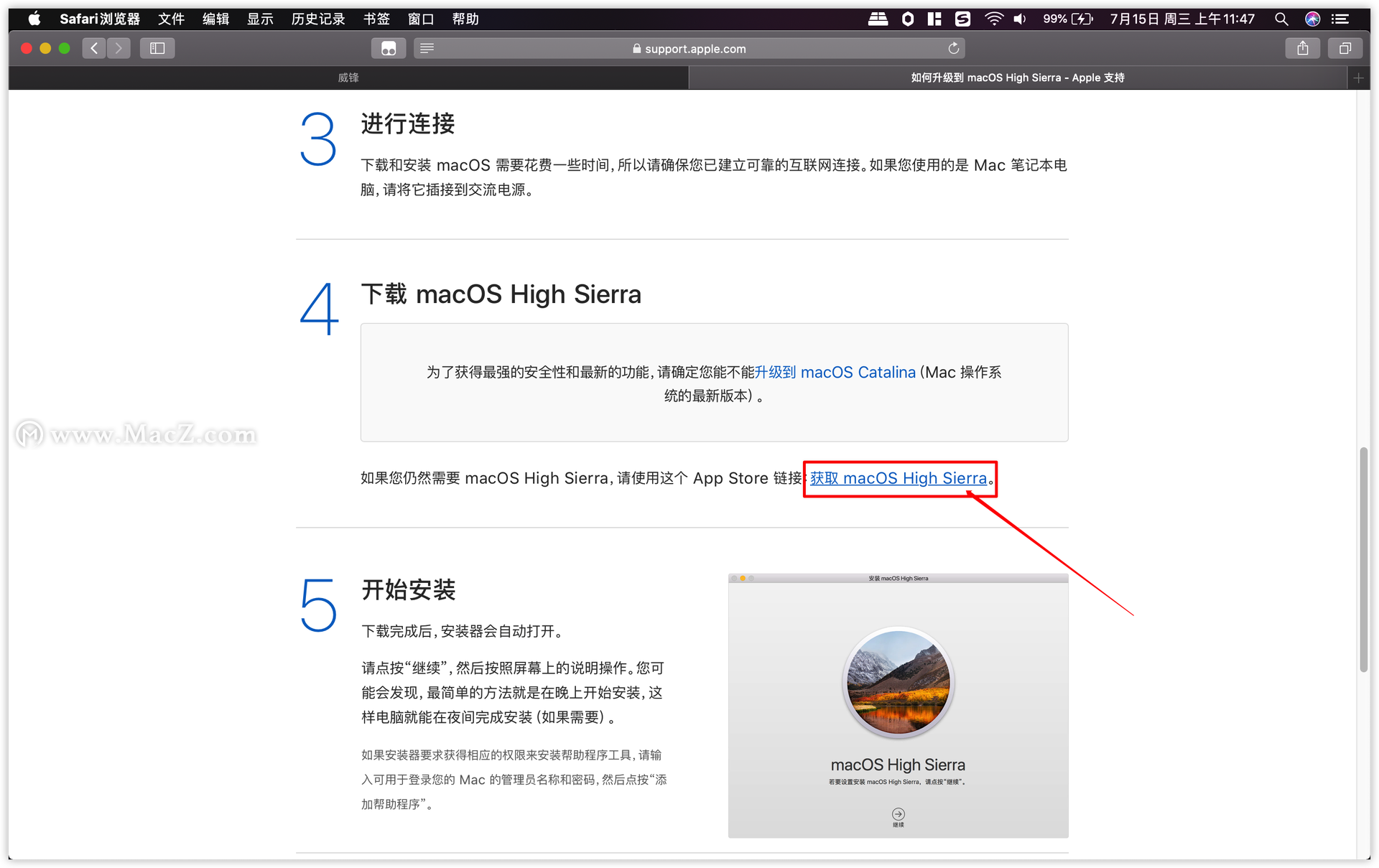Show all tabs overview button
Image resolution: width=1379 pixels, height=868 pixels.
1345,48
